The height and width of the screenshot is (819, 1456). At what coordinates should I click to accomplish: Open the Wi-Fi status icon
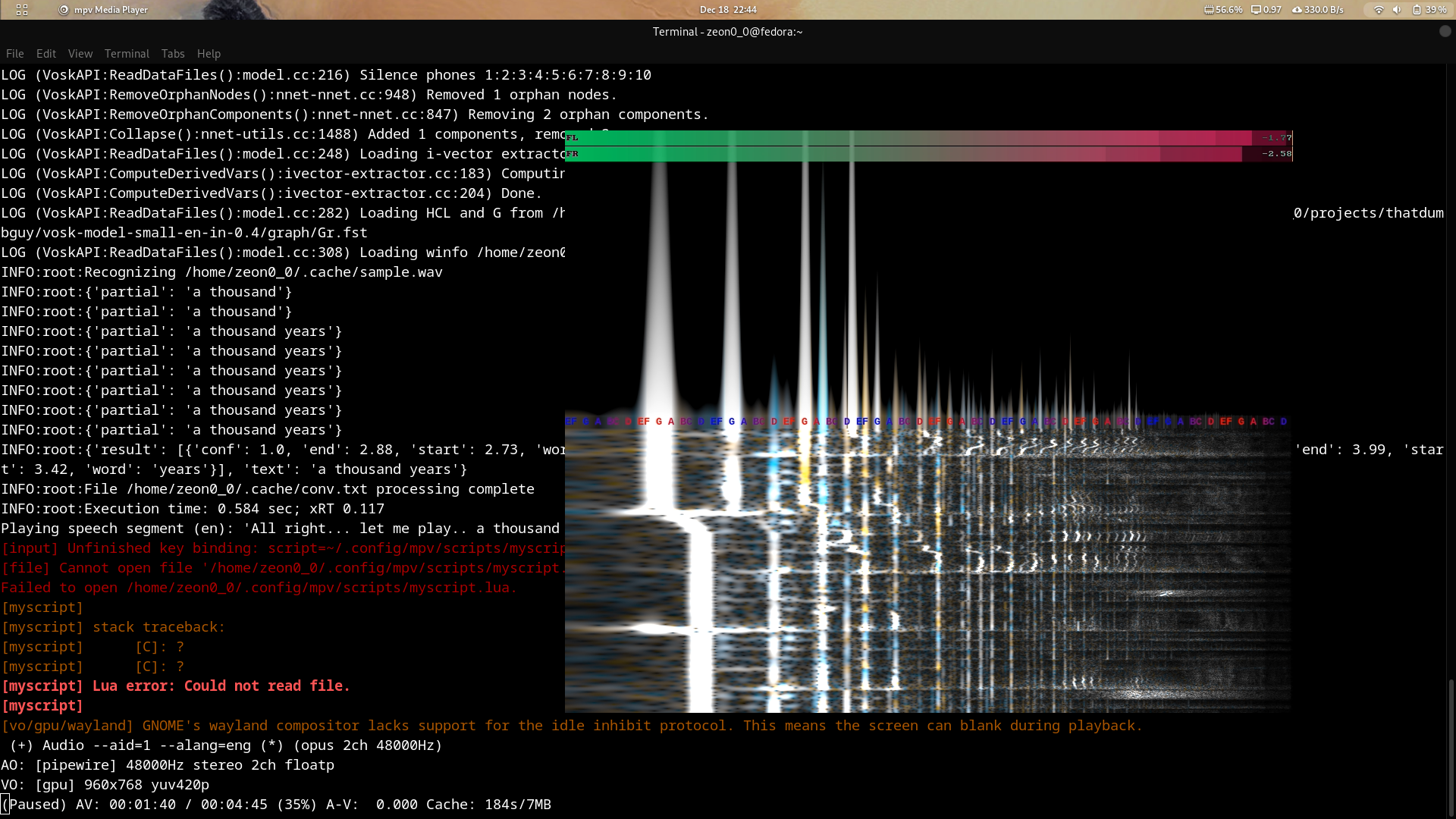(1379, 10)
